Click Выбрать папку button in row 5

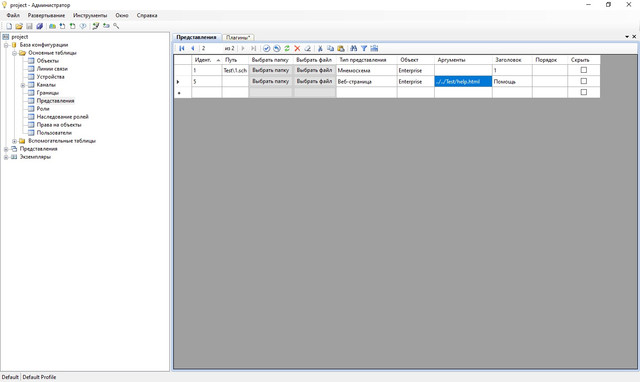coord(271,81)
